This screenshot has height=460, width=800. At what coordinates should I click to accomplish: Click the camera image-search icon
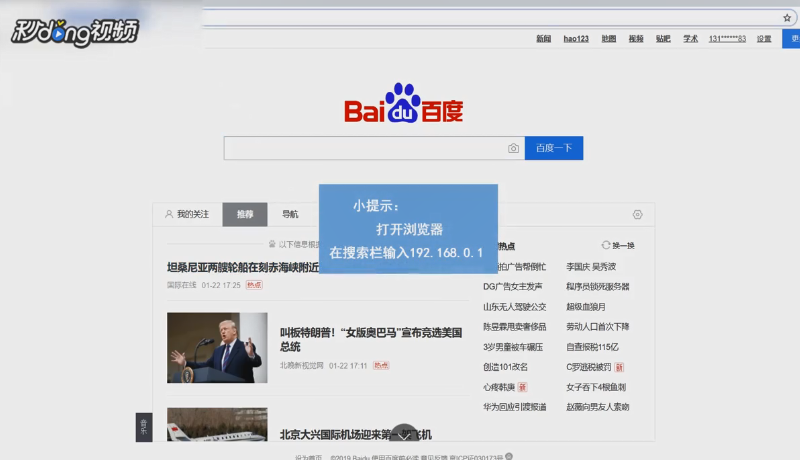(513, 148)
